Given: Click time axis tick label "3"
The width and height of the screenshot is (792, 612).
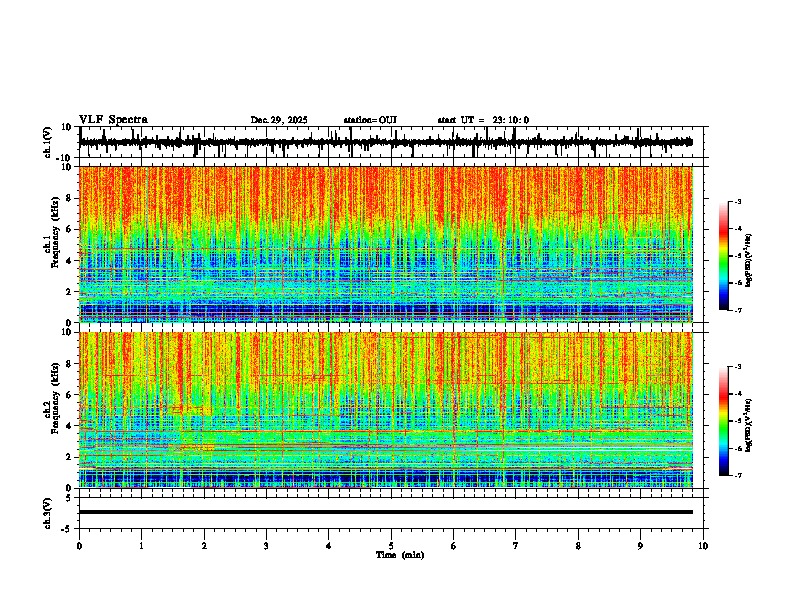Looking at the screenshot, I should click(x=266, y=546).
